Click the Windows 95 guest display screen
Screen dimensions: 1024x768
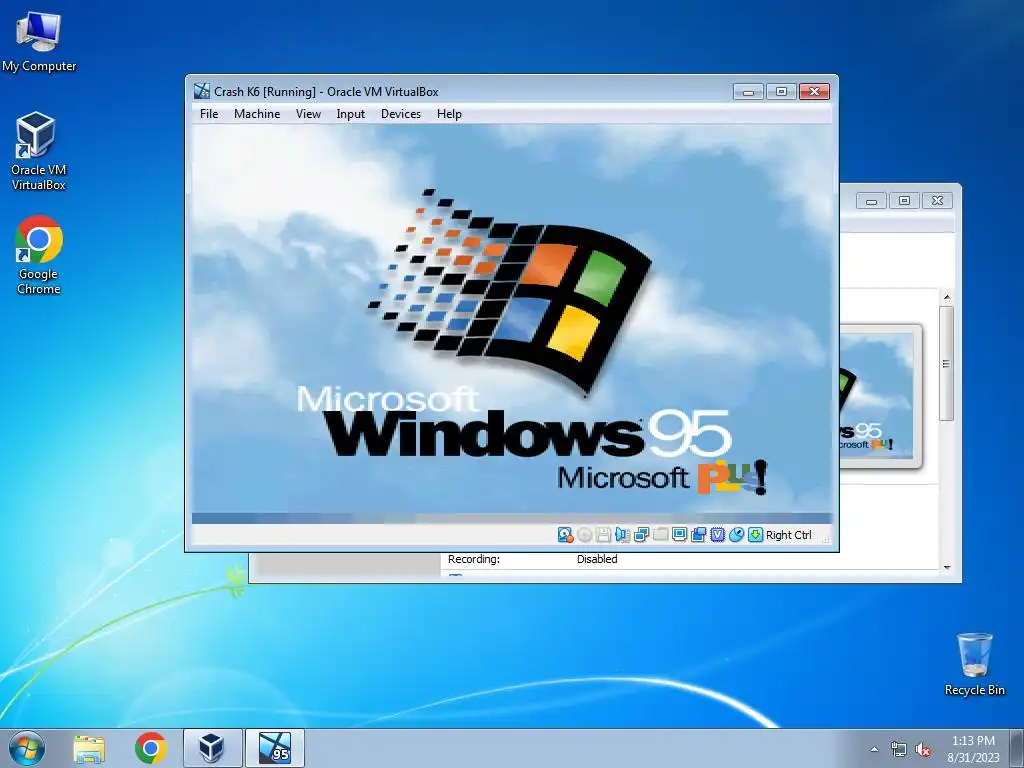point(512,323)
